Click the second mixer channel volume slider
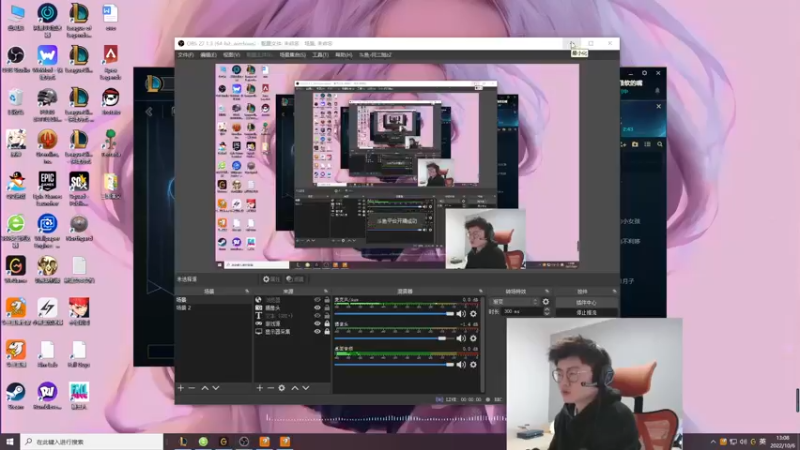This screenshot has width=800, height=450. point(394,338)
